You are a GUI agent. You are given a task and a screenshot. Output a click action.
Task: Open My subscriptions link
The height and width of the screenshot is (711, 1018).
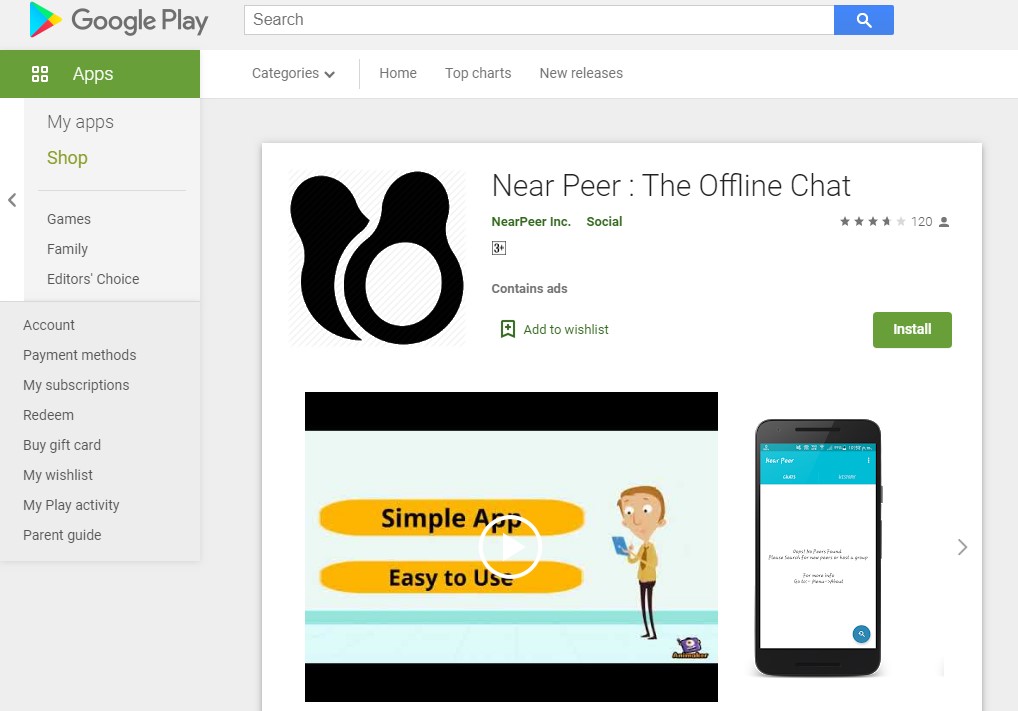76,385
